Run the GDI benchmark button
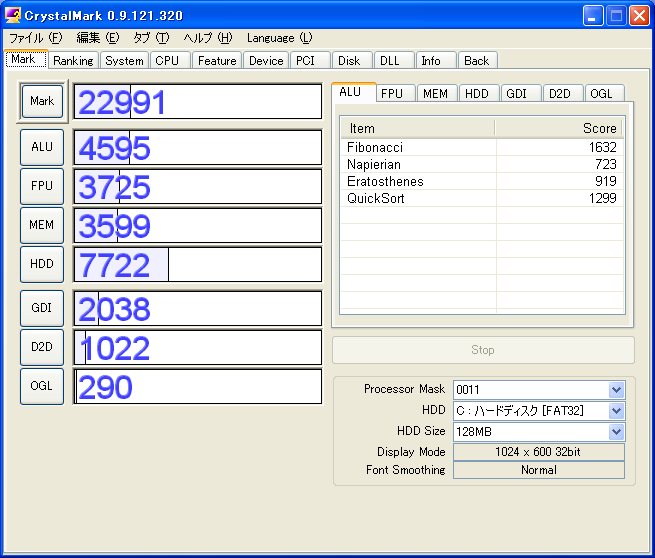Image resolution: width=655 pixels, height=558 pixels. click(42, 308)
